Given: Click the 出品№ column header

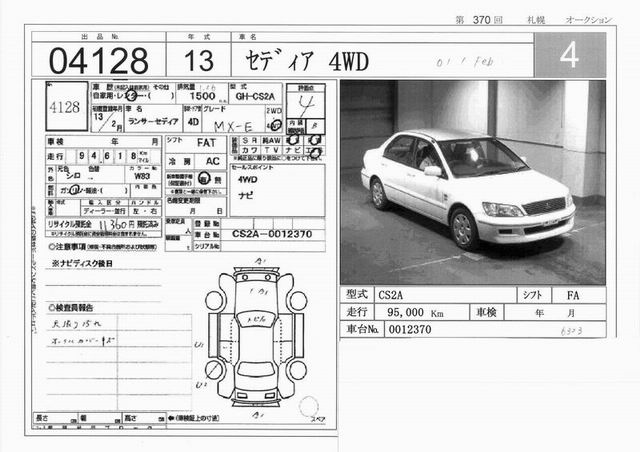Looking at the screenshot, I should point(100,37).
